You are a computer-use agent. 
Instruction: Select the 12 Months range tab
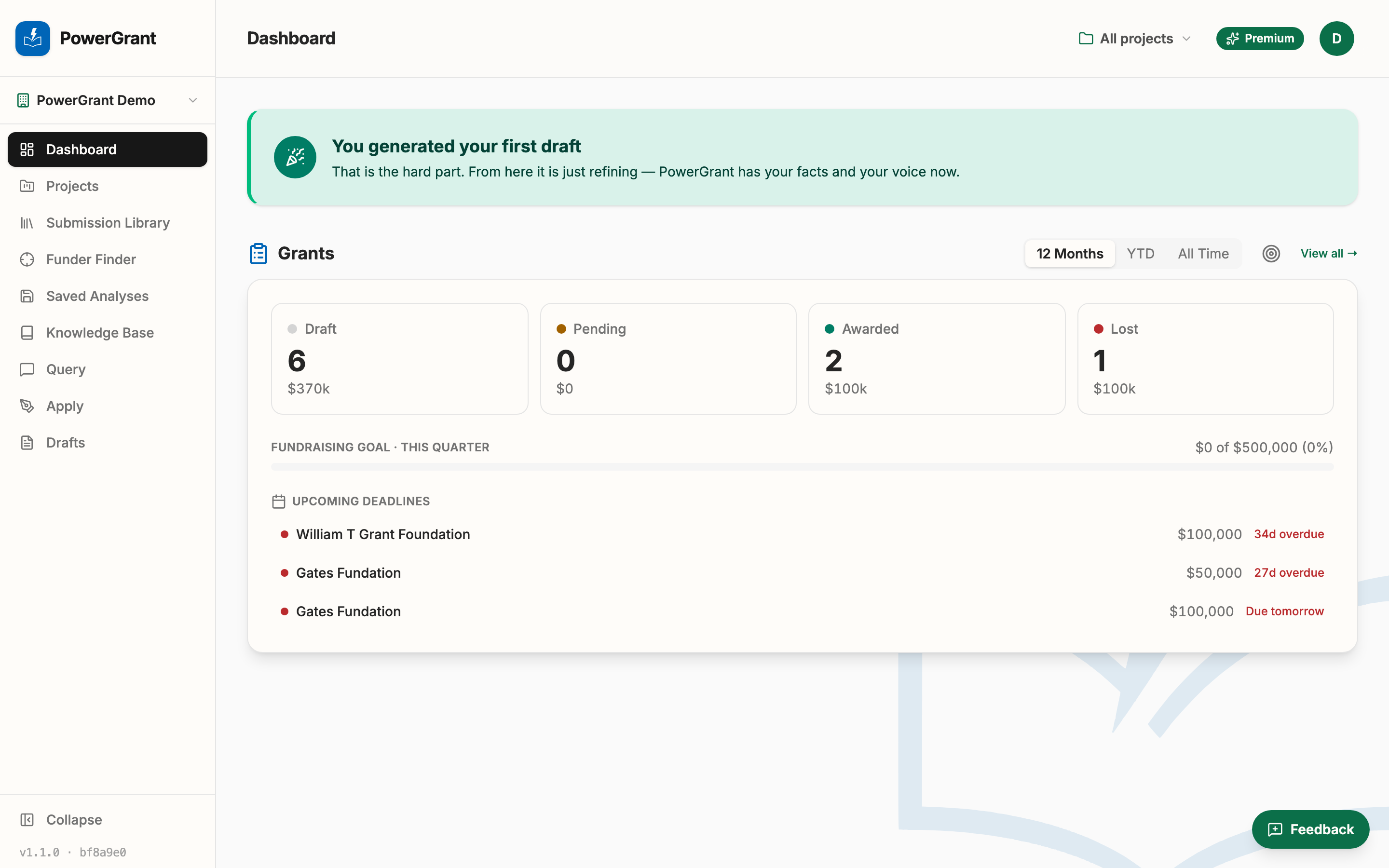point(1070,253)
